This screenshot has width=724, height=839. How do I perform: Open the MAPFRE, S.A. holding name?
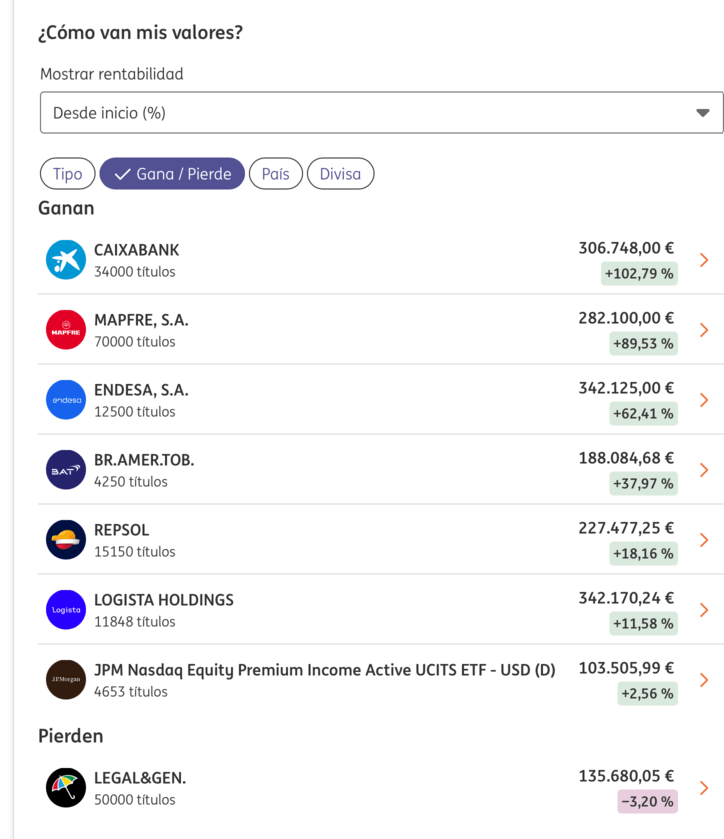[x=141, y=320]
